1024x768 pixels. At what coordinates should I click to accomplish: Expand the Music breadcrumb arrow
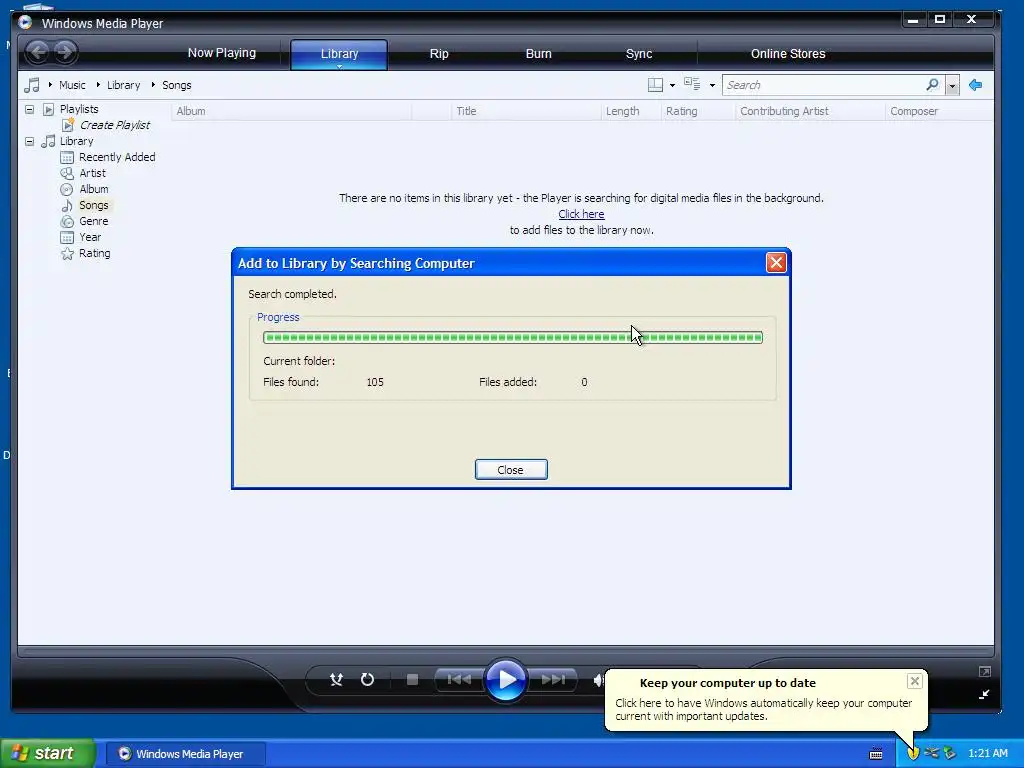coord(50,85)
